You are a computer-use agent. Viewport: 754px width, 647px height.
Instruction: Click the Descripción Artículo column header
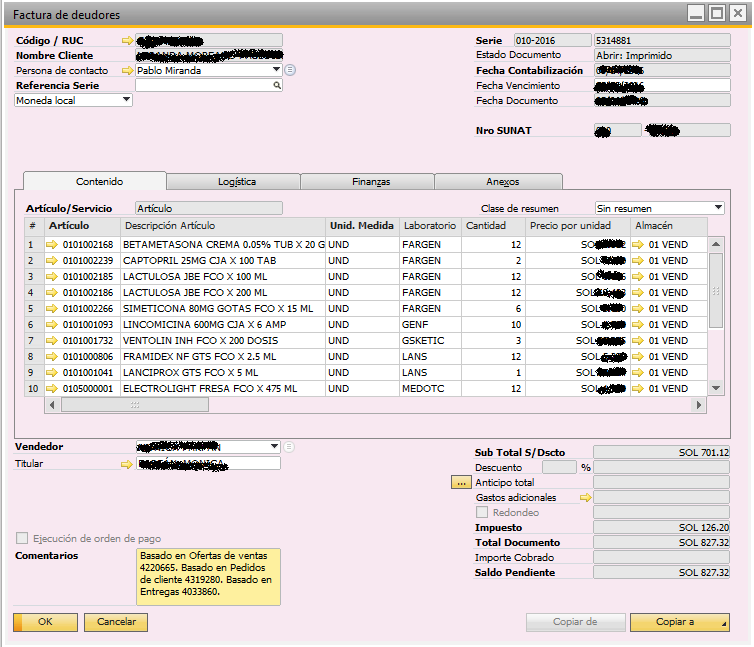(223, 226)
